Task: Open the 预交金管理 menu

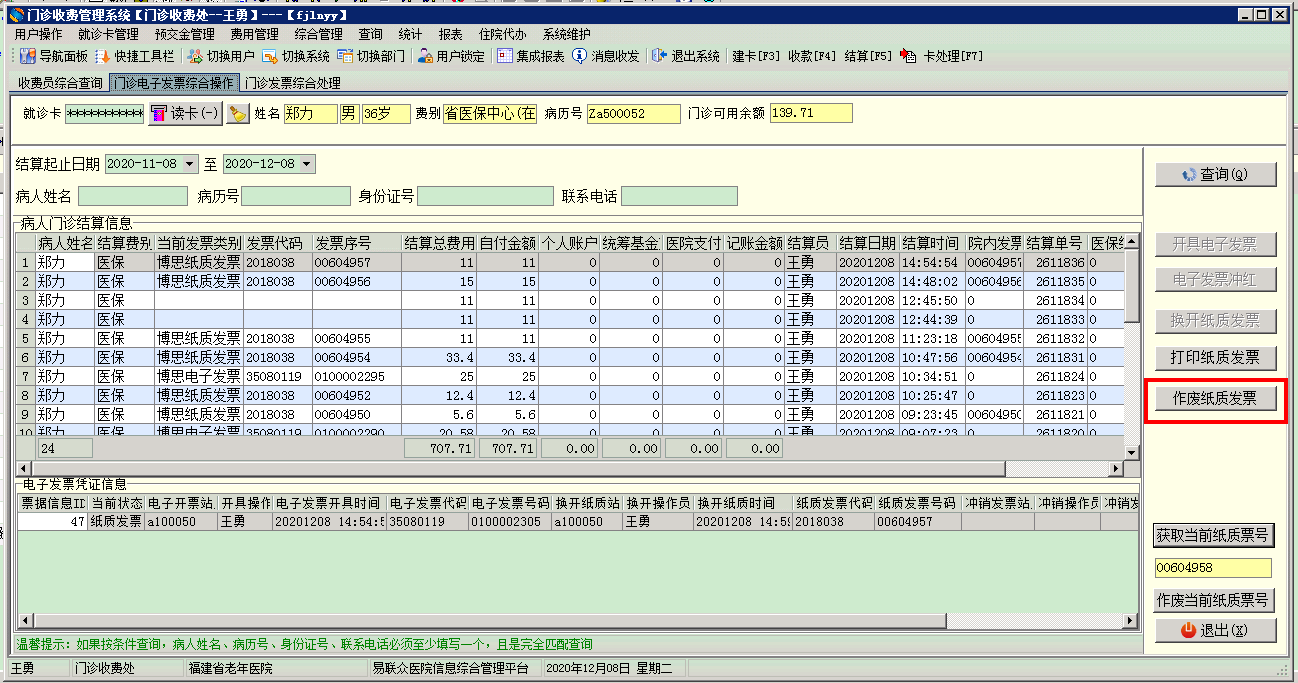Action: coord(185,34)
